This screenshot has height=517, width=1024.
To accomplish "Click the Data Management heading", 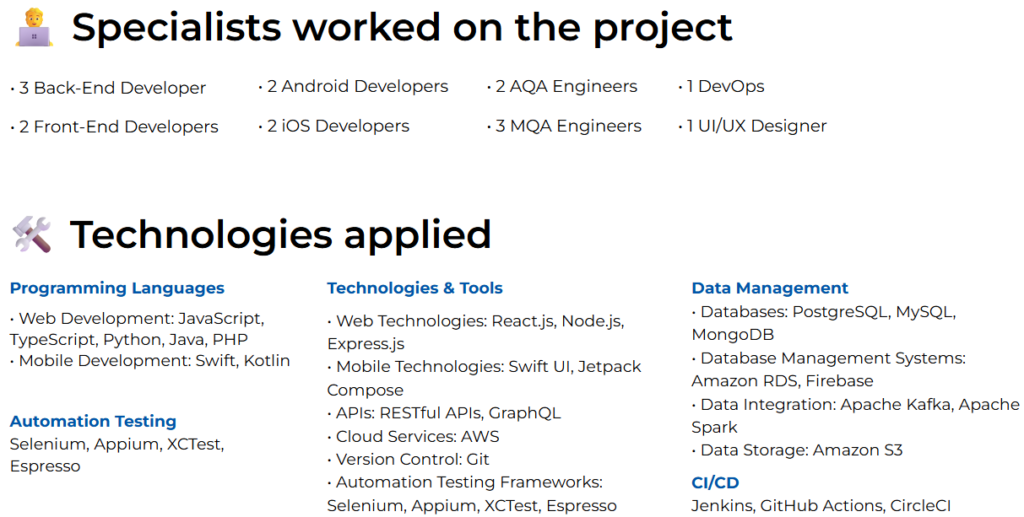I will pos(770,288).
